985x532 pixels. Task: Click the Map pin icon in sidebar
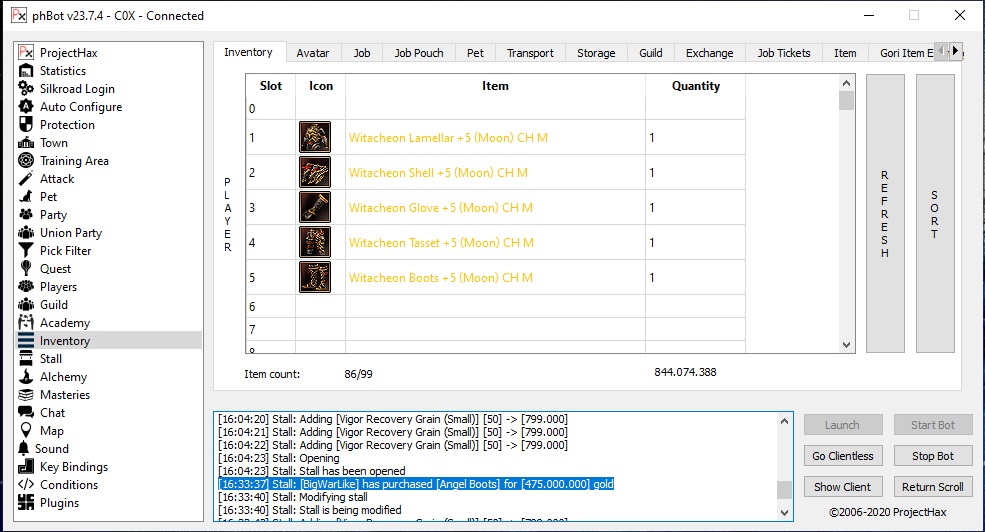[26, 431]
